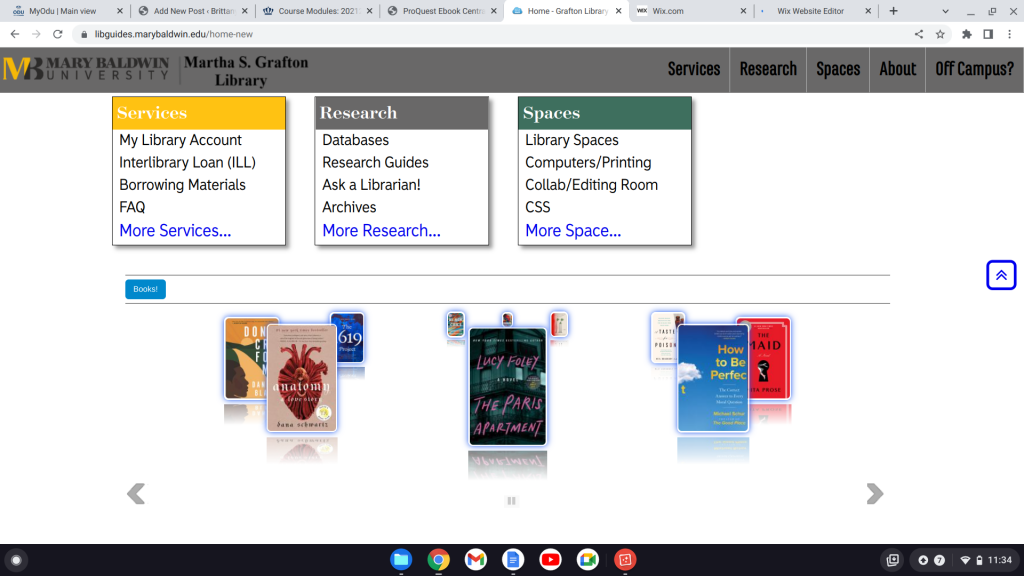Close the ProQuest Ebook Central tab
This screenshot has height=576, width=1024.
pos(494,11)
